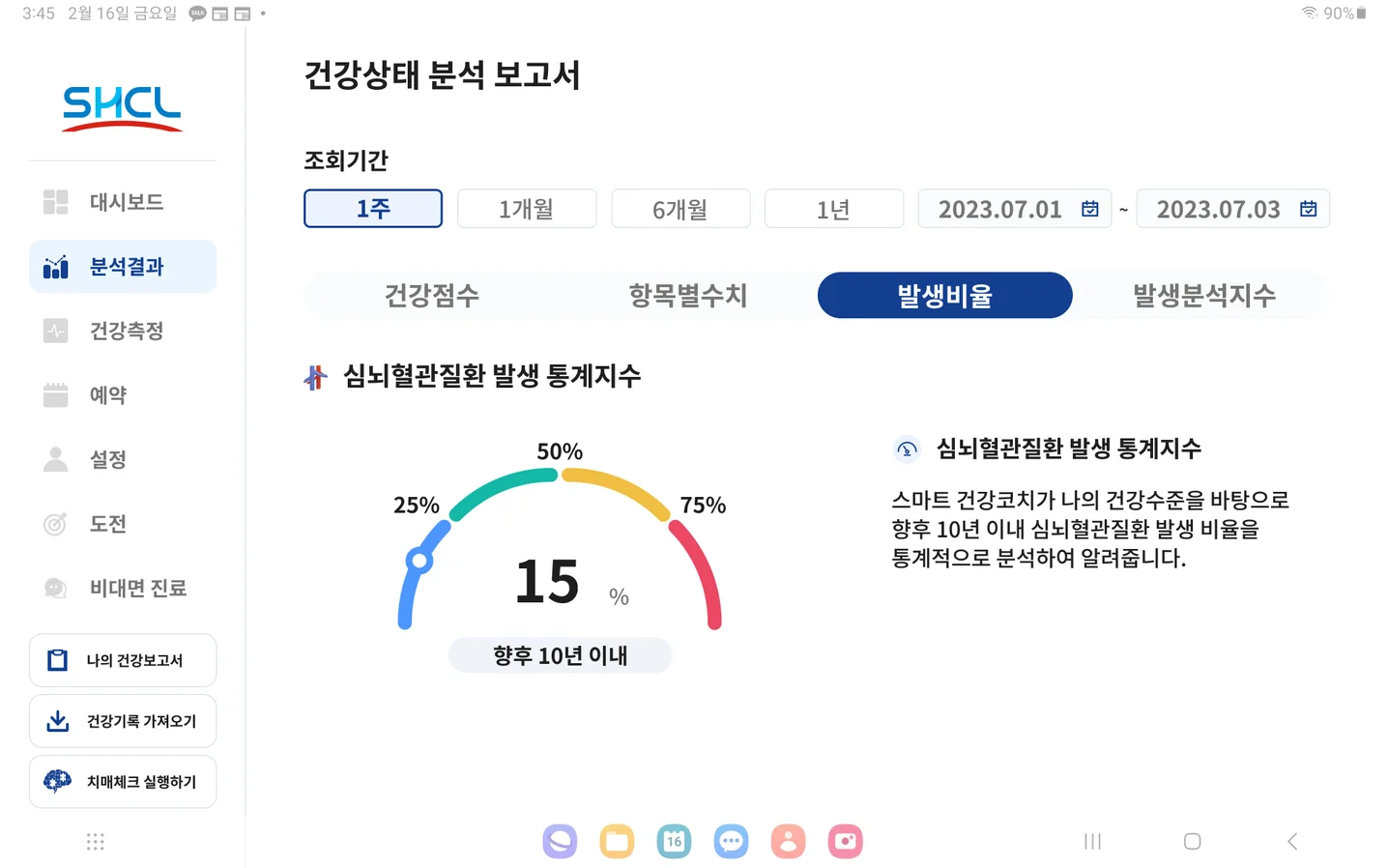Image resolution: width=1388 pixels, height=868 pixels.
Task: Click the blood vessel icon beside section heading
Action: (x=315, y=377)
